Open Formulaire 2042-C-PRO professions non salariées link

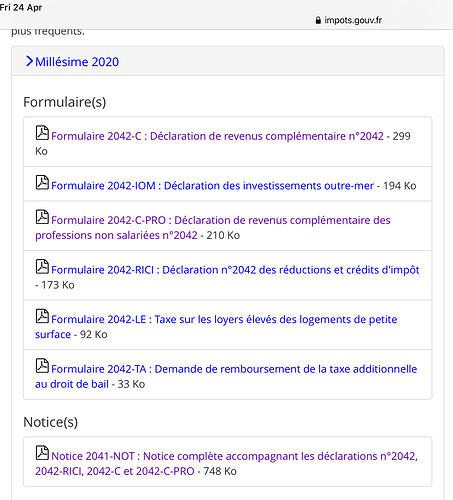(213, 228)
